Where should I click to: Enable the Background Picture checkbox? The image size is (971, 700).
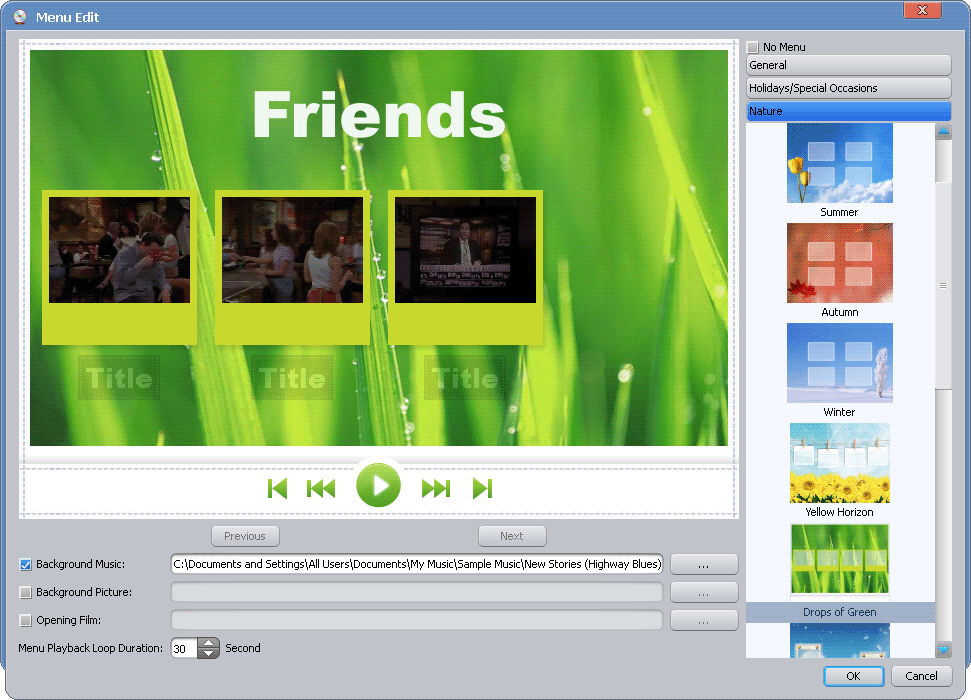point(25,592)
